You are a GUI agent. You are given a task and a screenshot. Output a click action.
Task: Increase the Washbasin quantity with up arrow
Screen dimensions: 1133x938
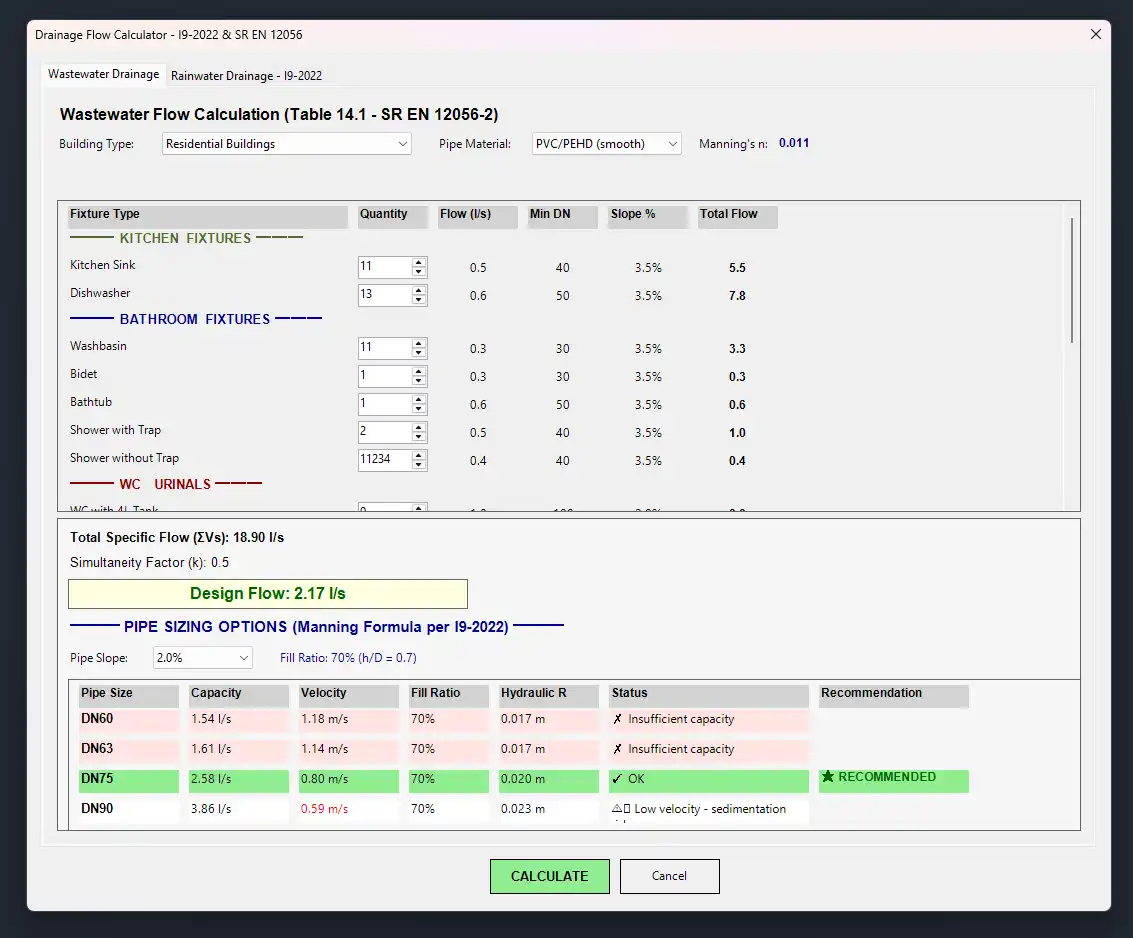[x=419, y=344]
